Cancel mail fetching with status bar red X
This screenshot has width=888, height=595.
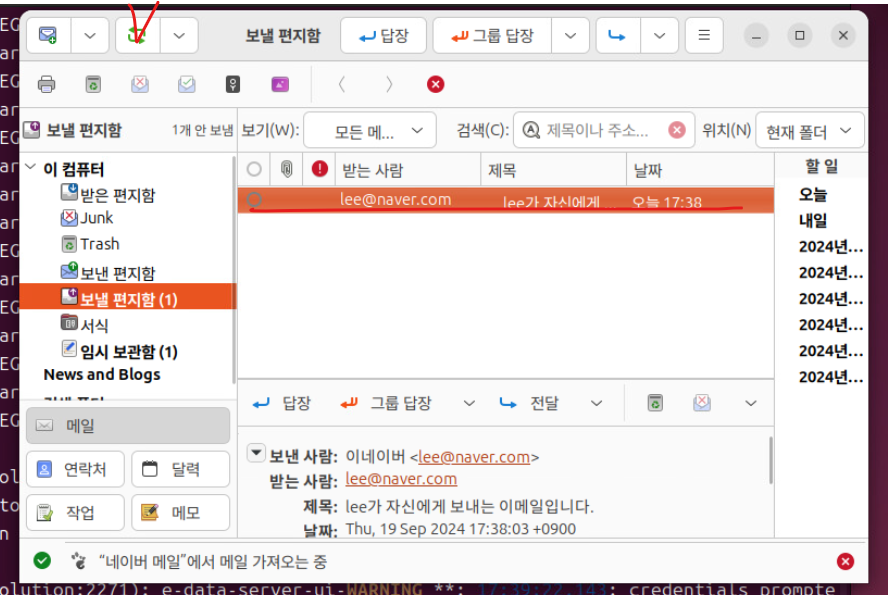click(845, 561)
